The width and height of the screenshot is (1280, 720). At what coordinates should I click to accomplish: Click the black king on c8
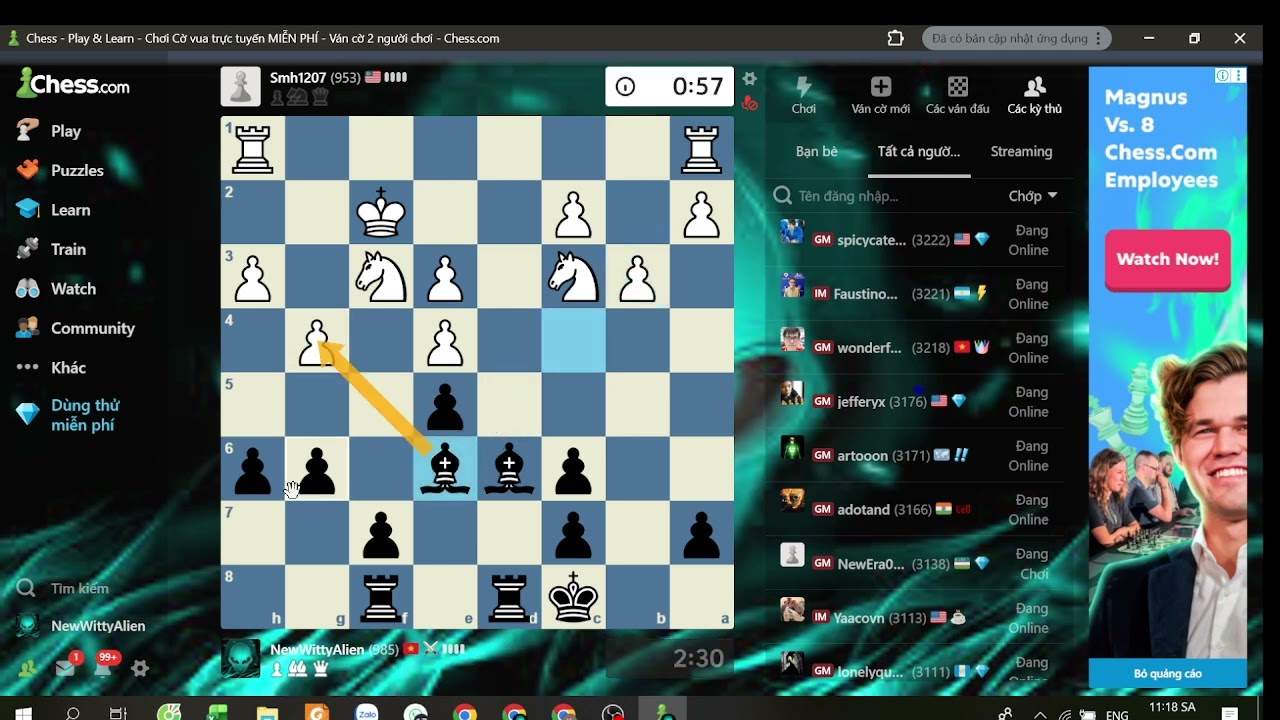(x=573, y=597)
